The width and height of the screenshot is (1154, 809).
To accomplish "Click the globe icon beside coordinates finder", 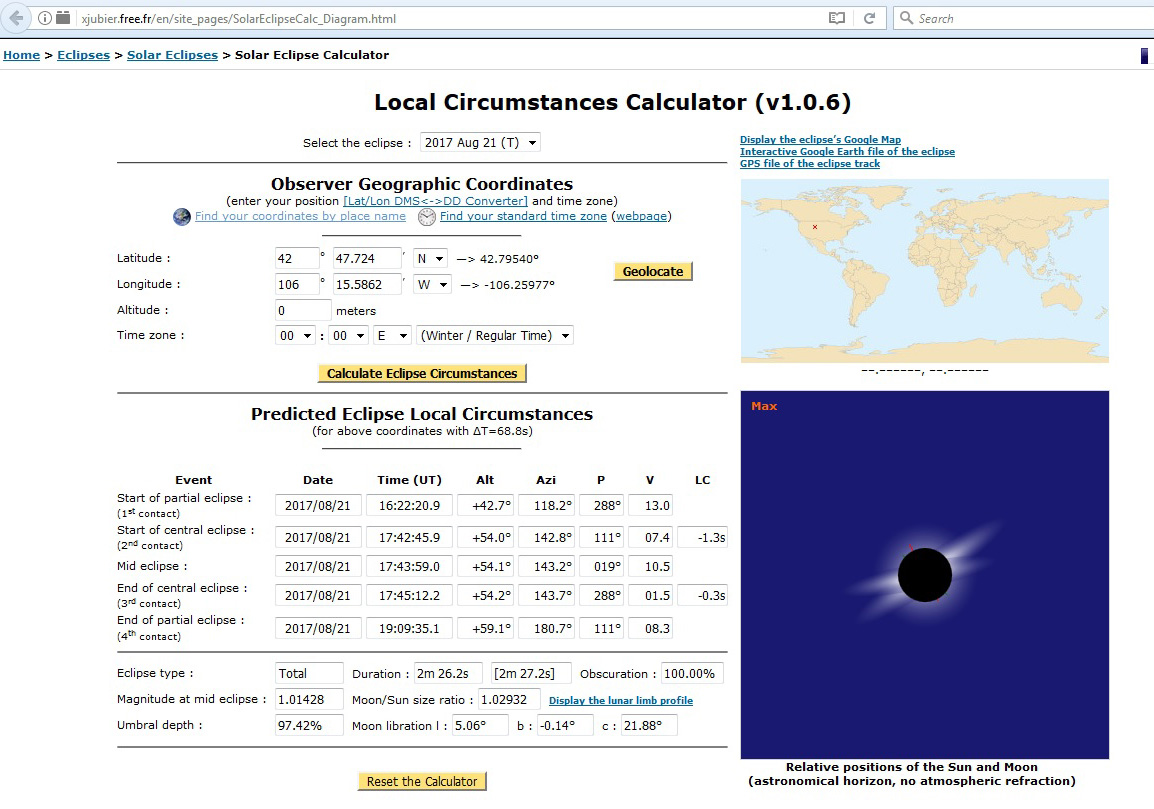I will pyautogui.click(x=182, y=216).
